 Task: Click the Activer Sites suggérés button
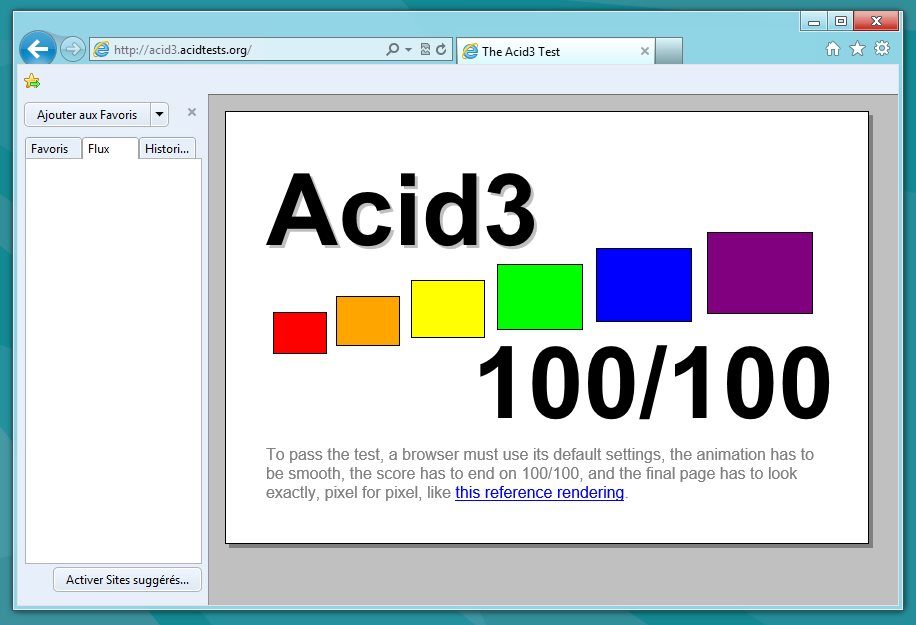(x=127, y=580)
